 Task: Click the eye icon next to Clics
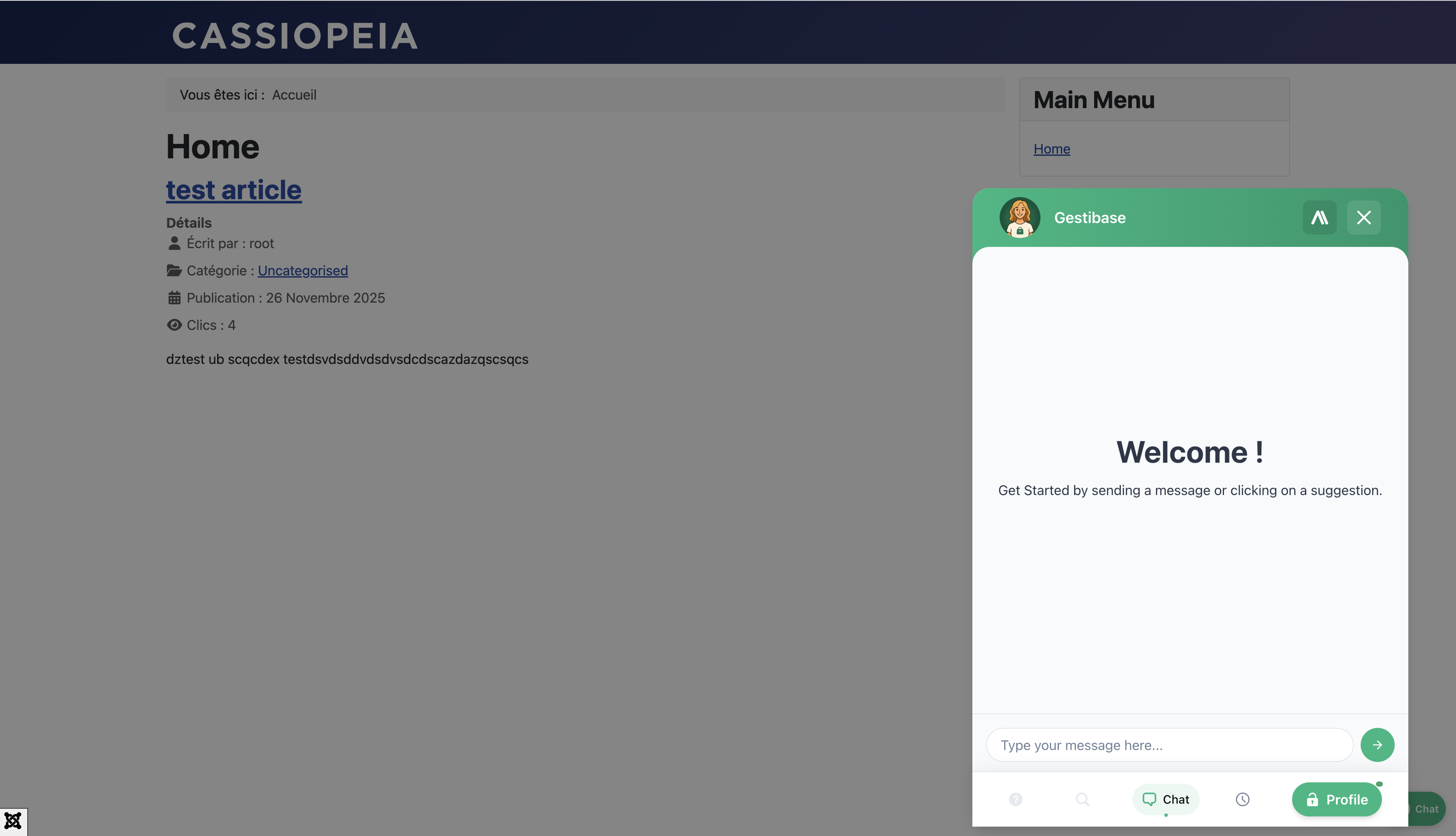[174, 325]
